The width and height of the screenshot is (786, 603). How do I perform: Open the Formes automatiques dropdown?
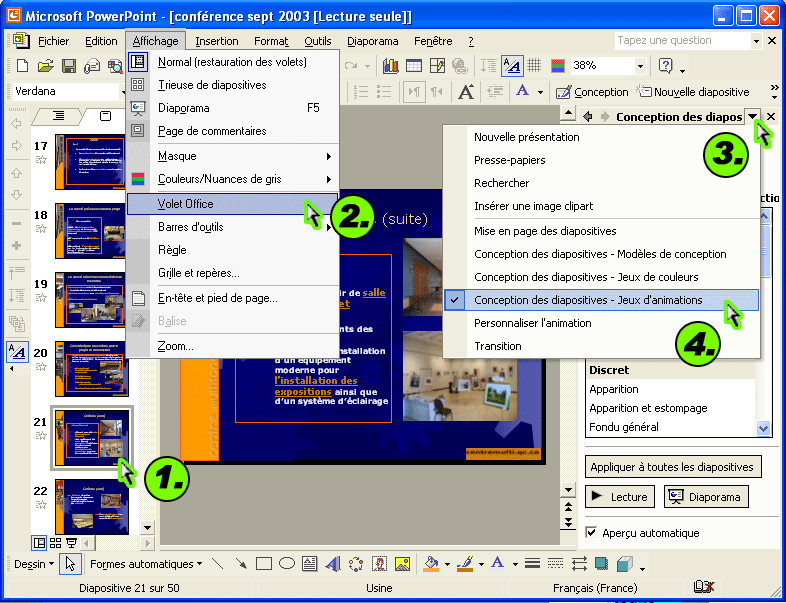[146, 564]
